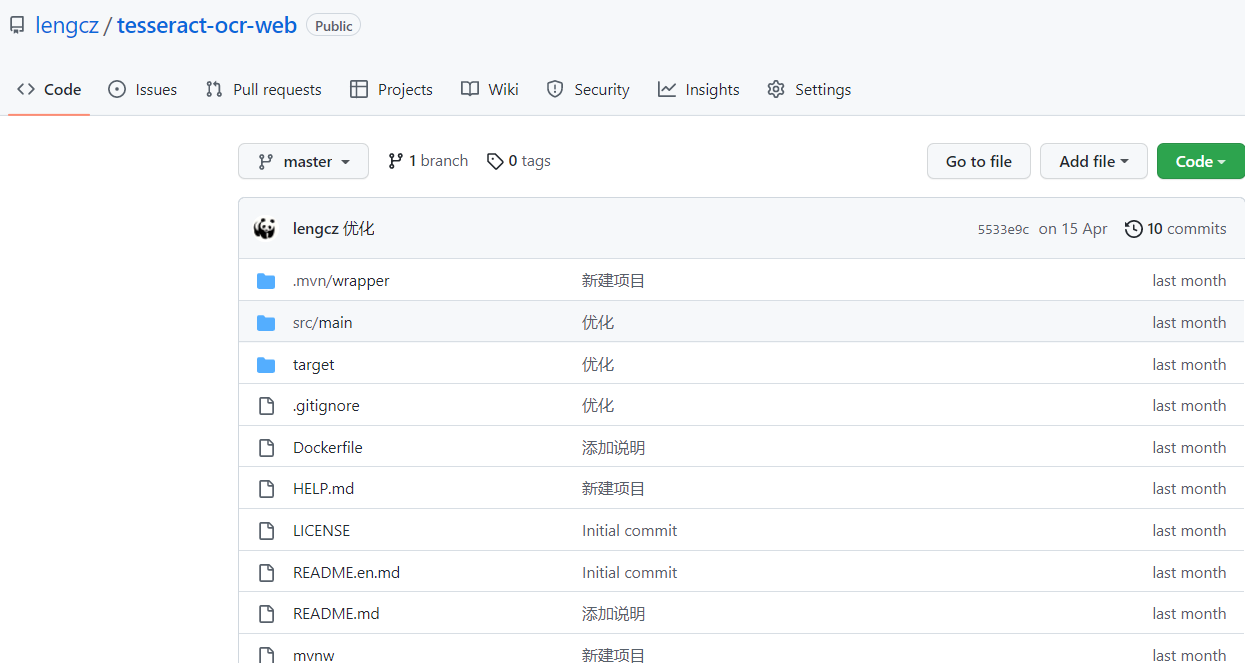
Task: Open the 10 commits history link
Action: pyautogui.click(x=1176, y=229)
